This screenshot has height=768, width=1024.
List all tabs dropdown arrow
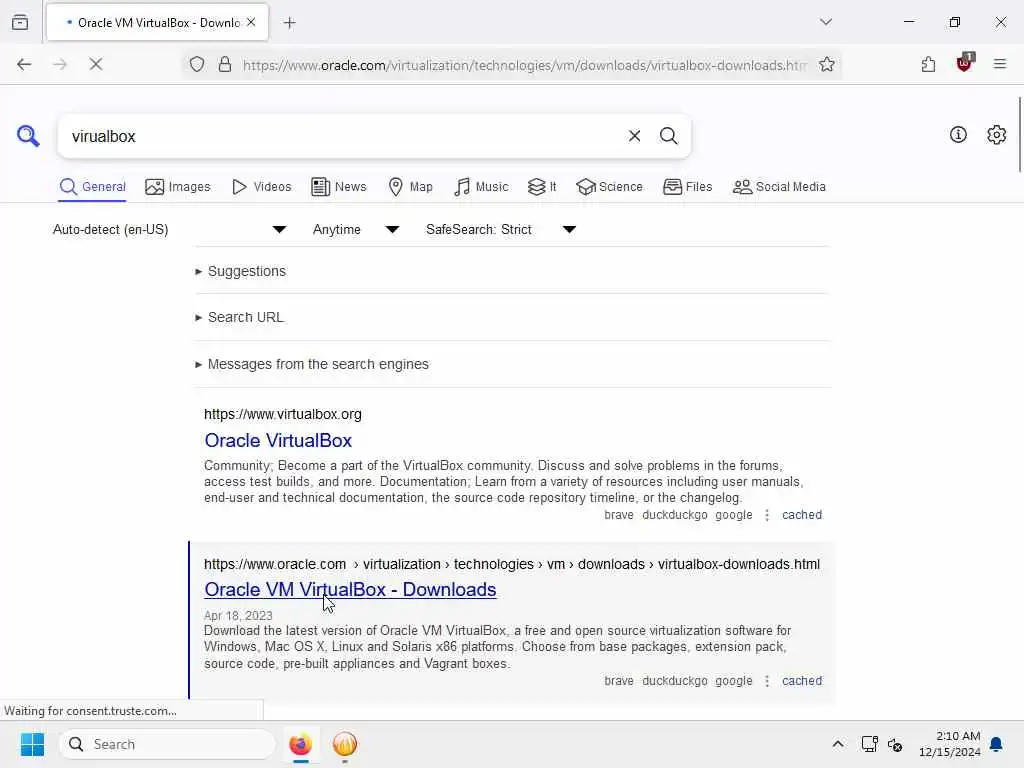click(x=825, y=22)
